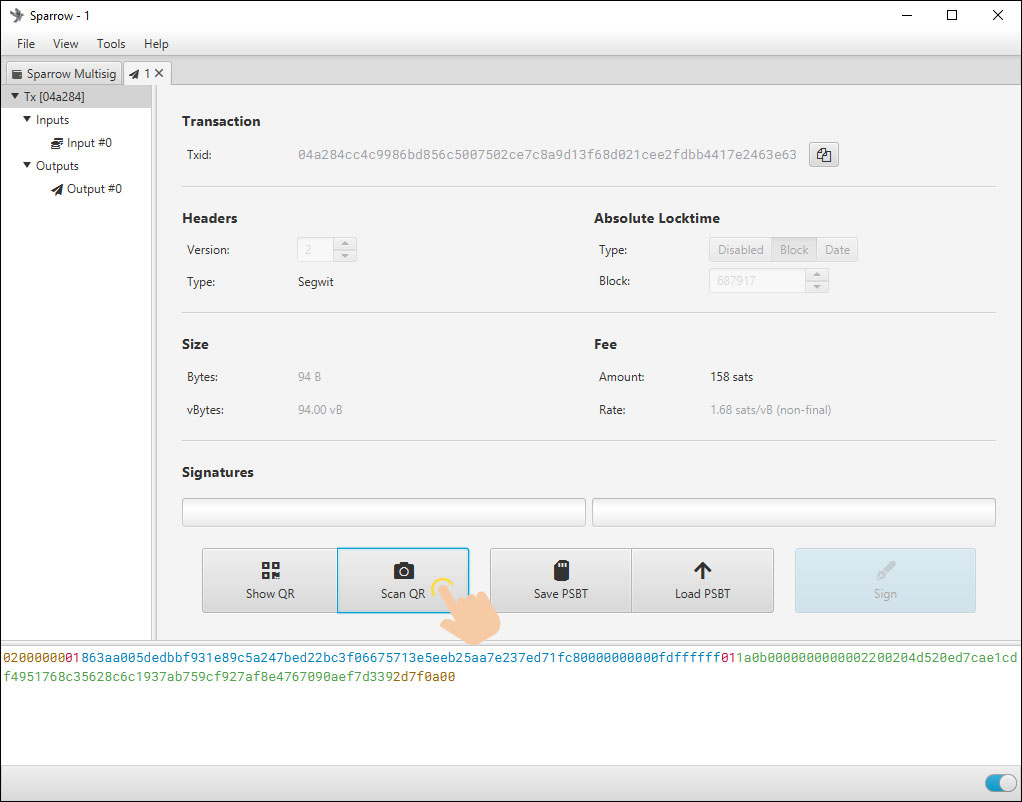Screen dimensions: 1022x802
Task: Set locktime type to Disabled
Action: coord(740,250)
